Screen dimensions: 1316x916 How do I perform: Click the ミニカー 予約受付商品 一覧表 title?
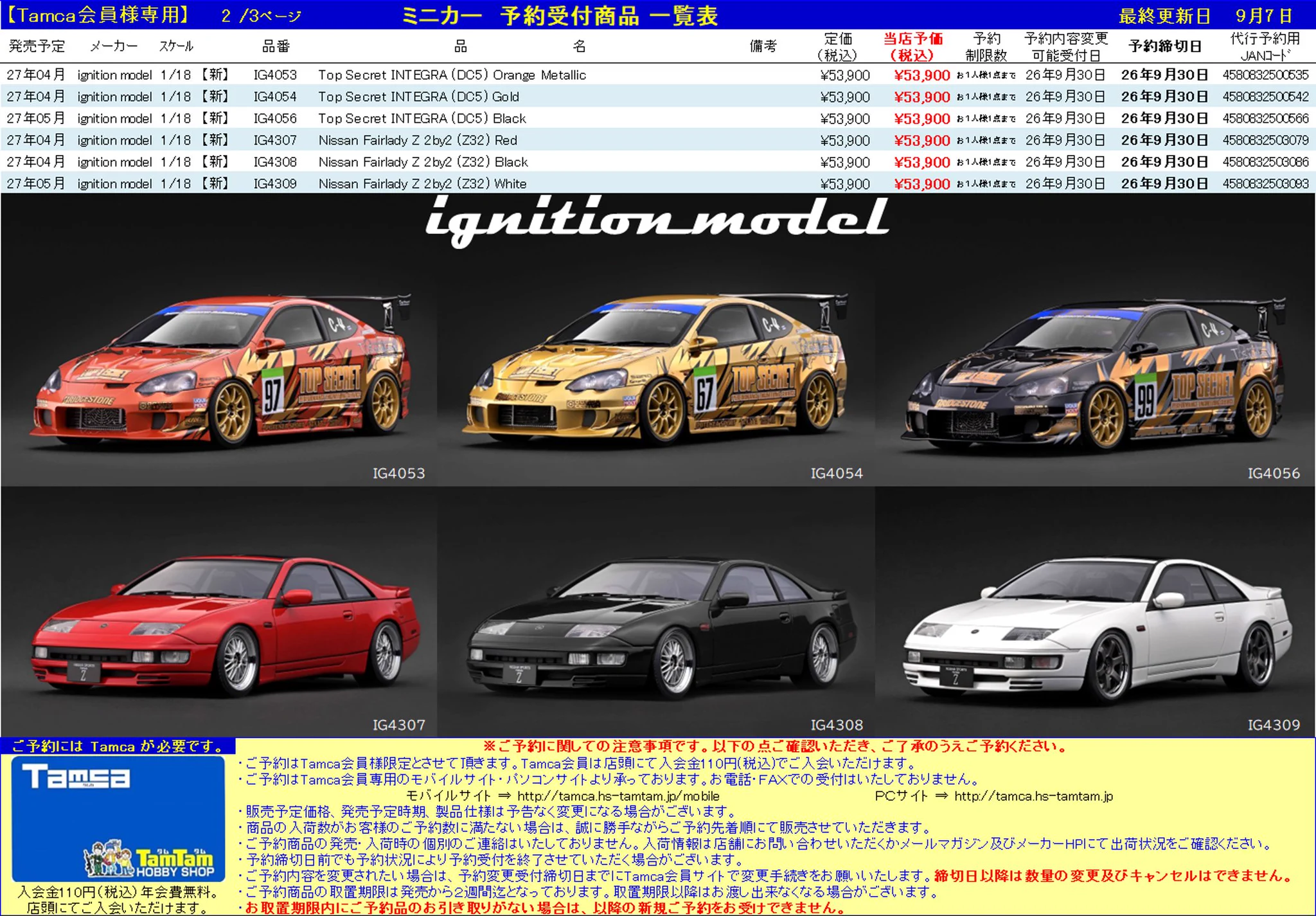pos(559,15)
